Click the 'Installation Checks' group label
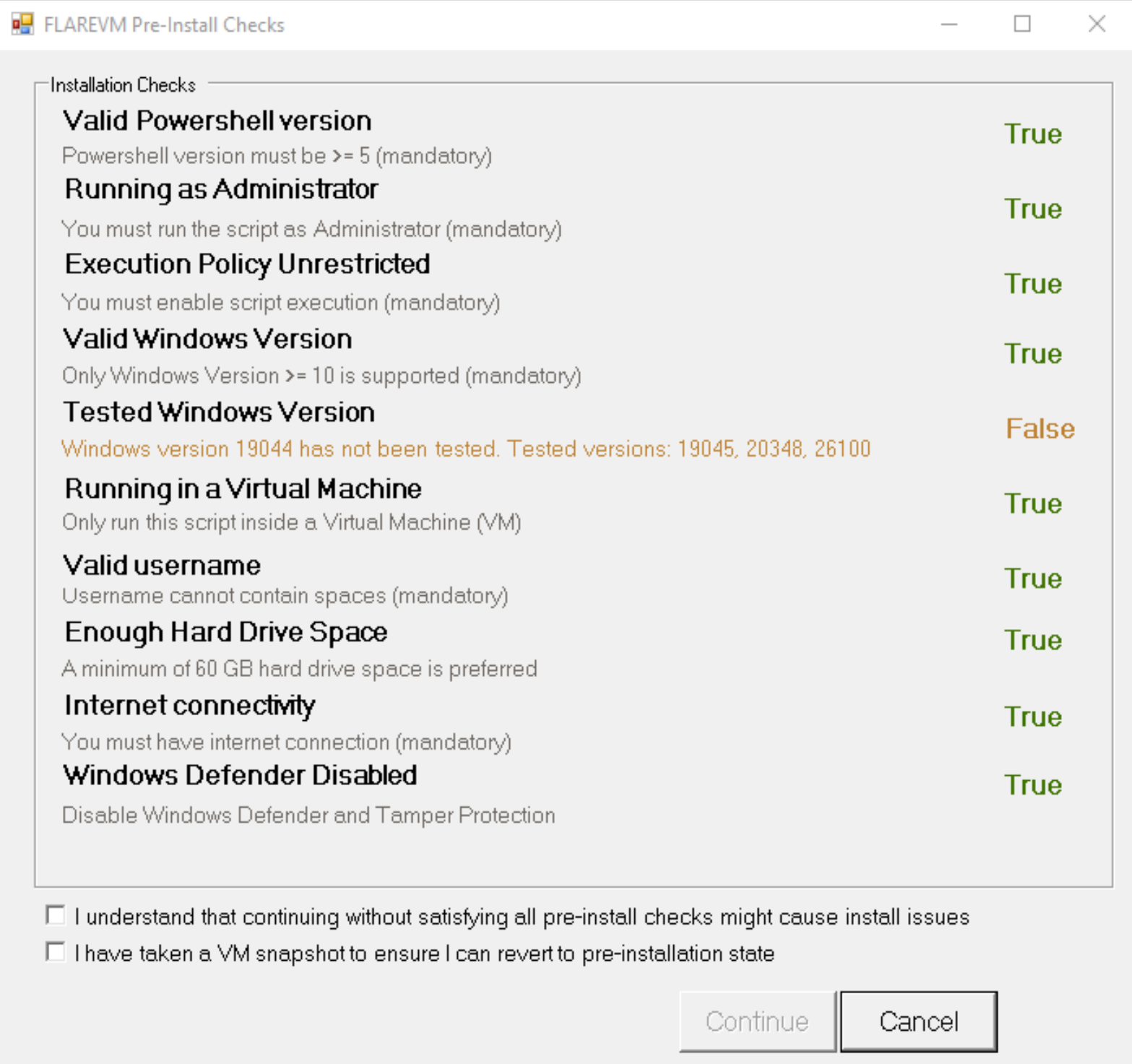Viewport: 1132px width, 1064px height. click(123, 85)
